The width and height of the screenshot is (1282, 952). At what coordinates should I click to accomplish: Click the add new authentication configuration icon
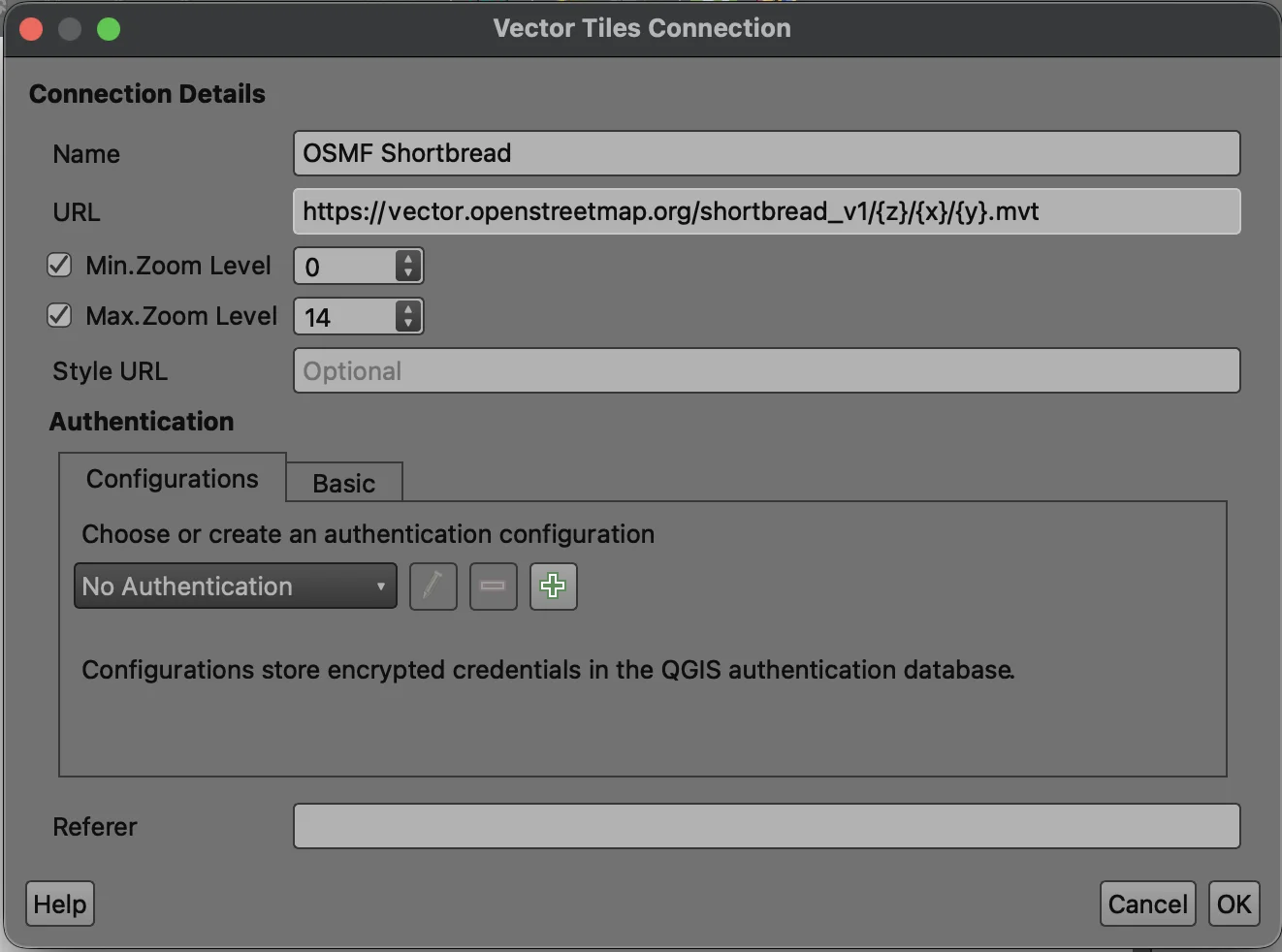coord(553,586)
